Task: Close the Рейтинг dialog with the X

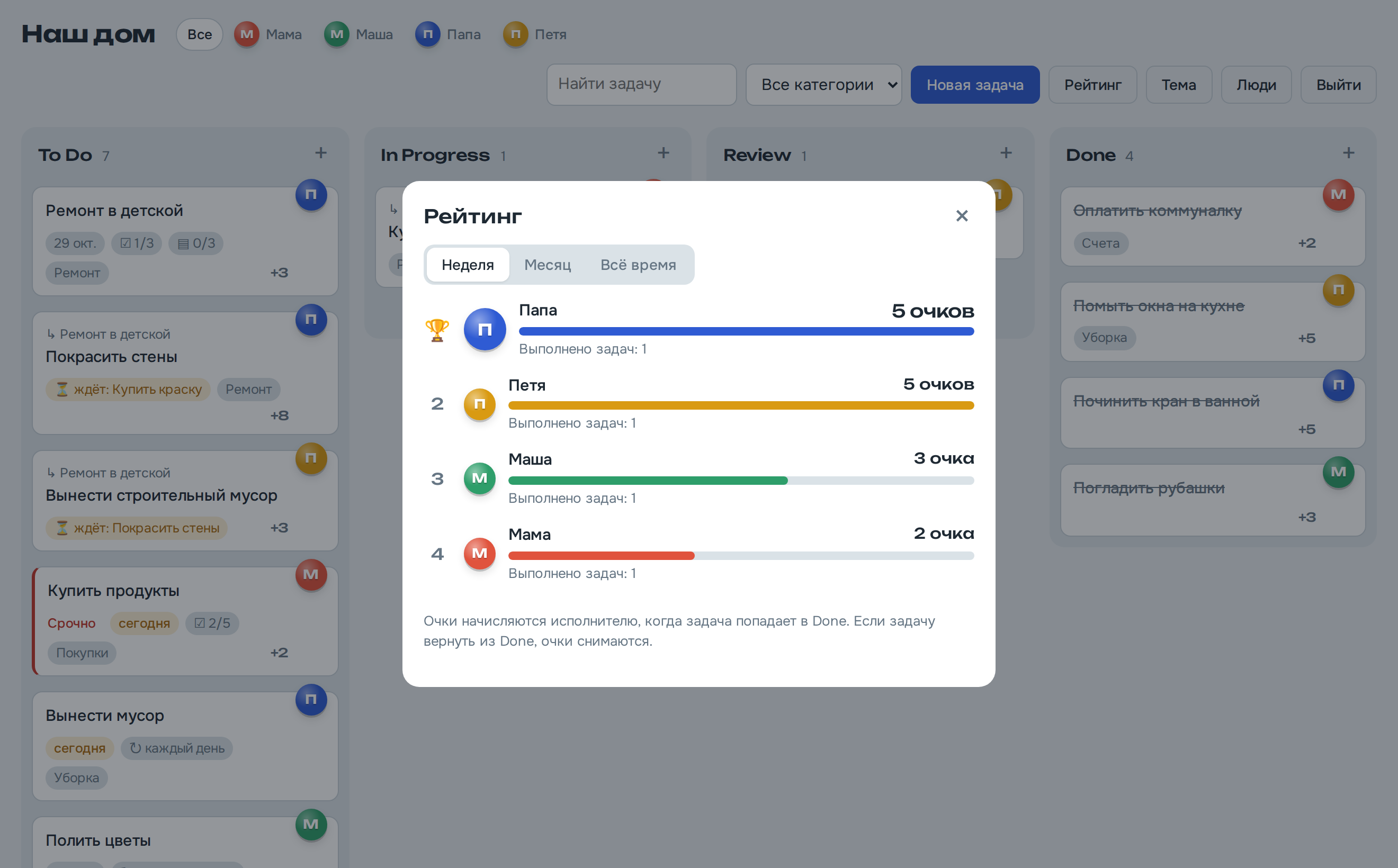Action: point(962,216)
